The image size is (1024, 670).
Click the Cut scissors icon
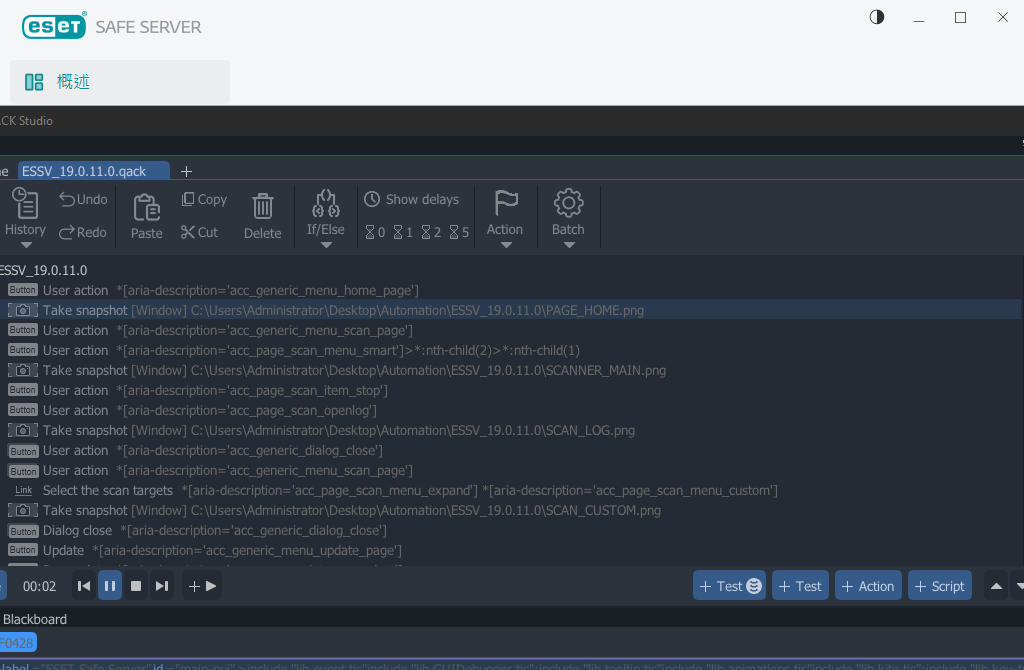click(x=188, y=232)
